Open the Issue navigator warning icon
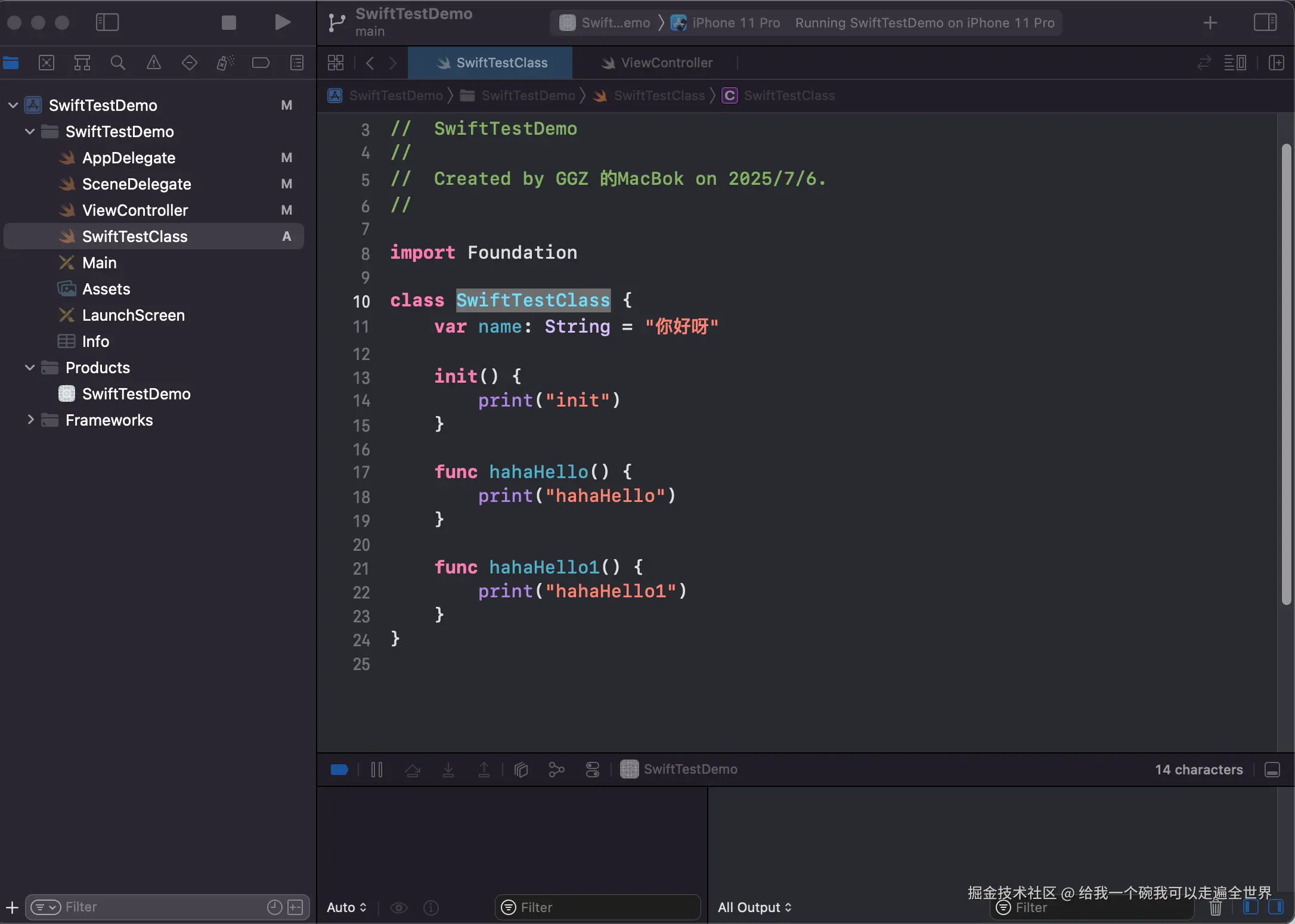Viewport: 1295px width, 924px height. (154, 63)
